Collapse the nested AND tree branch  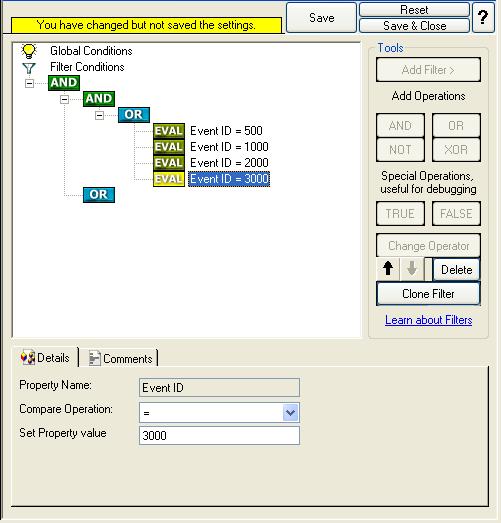point(64,99)
